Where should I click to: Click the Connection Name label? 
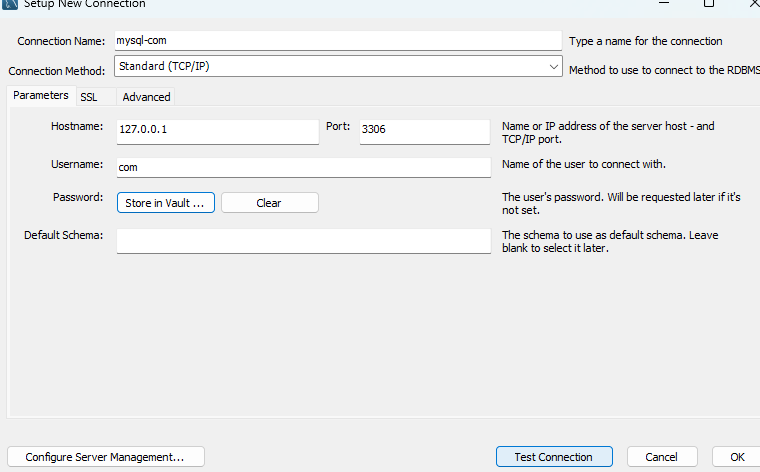click(x=61, y=41)
